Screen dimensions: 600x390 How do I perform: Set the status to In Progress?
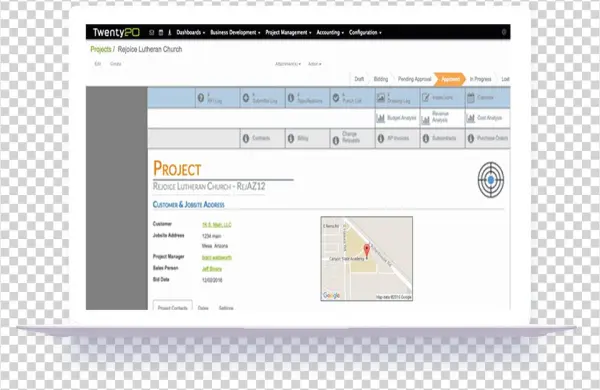[480, 79]
